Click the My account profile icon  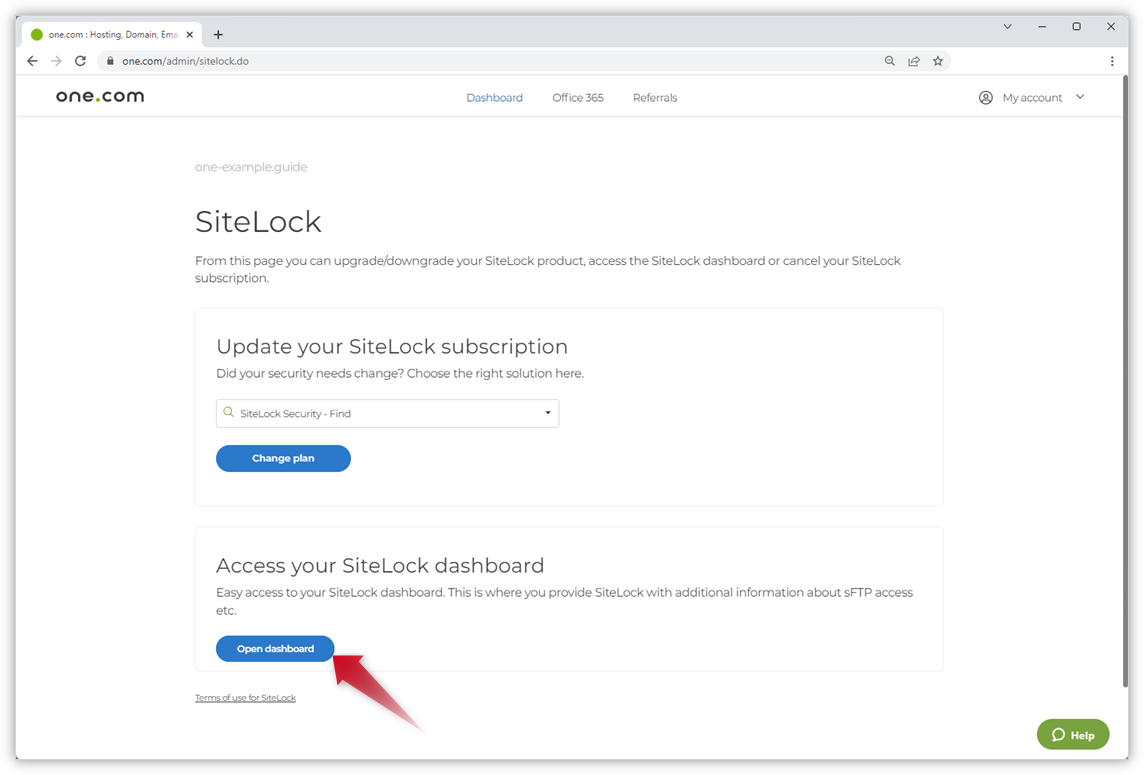tap(986, 98)
